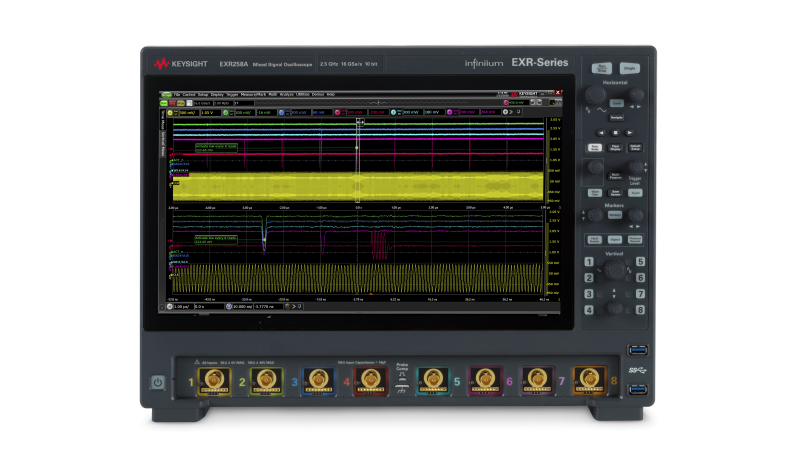This screenshot has height=450, width=800.
Task: Toggle channel 5 with the vertical key
Action: point(640,262)
